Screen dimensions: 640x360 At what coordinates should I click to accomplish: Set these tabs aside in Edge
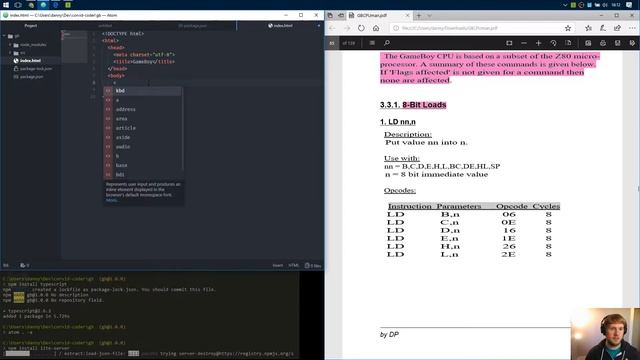[340, 16]
